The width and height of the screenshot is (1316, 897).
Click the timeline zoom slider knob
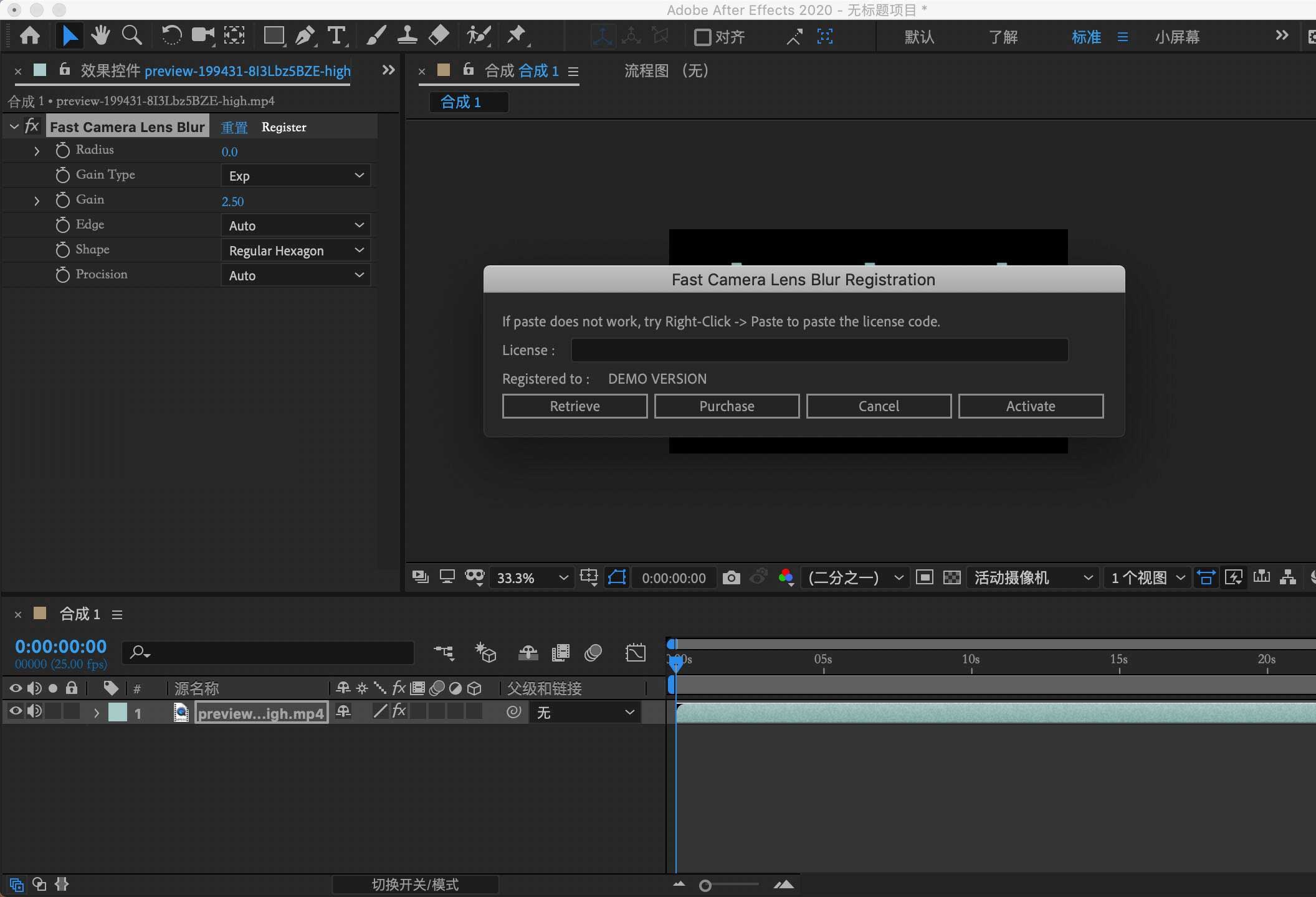(705, 885)
